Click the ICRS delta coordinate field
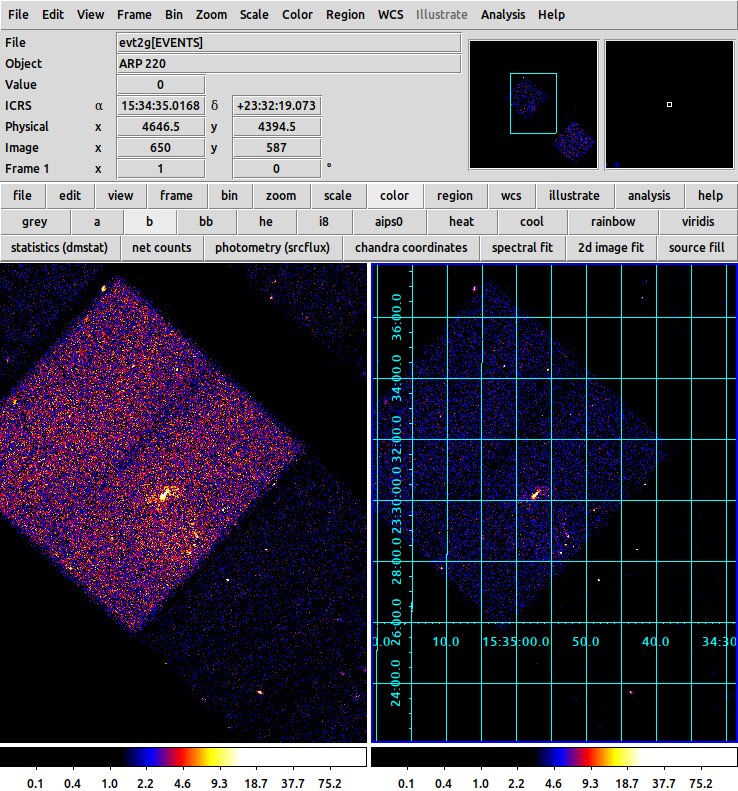 pos(276,106)
